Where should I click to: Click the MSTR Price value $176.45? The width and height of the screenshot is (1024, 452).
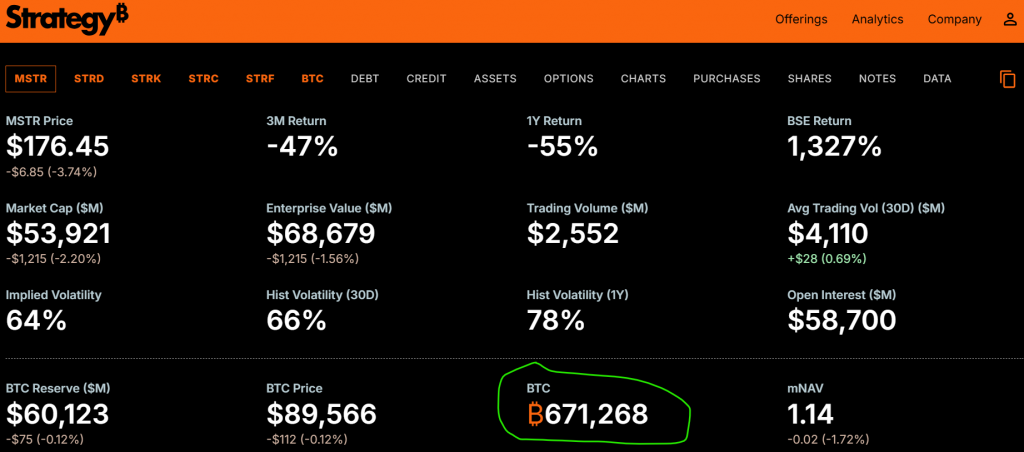tap(57, 146)
